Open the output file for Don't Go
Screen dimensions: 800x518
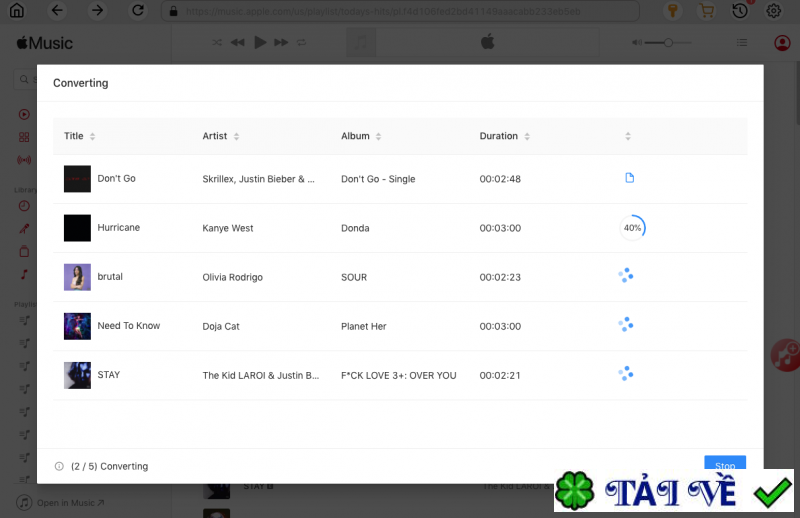point(630,178)
